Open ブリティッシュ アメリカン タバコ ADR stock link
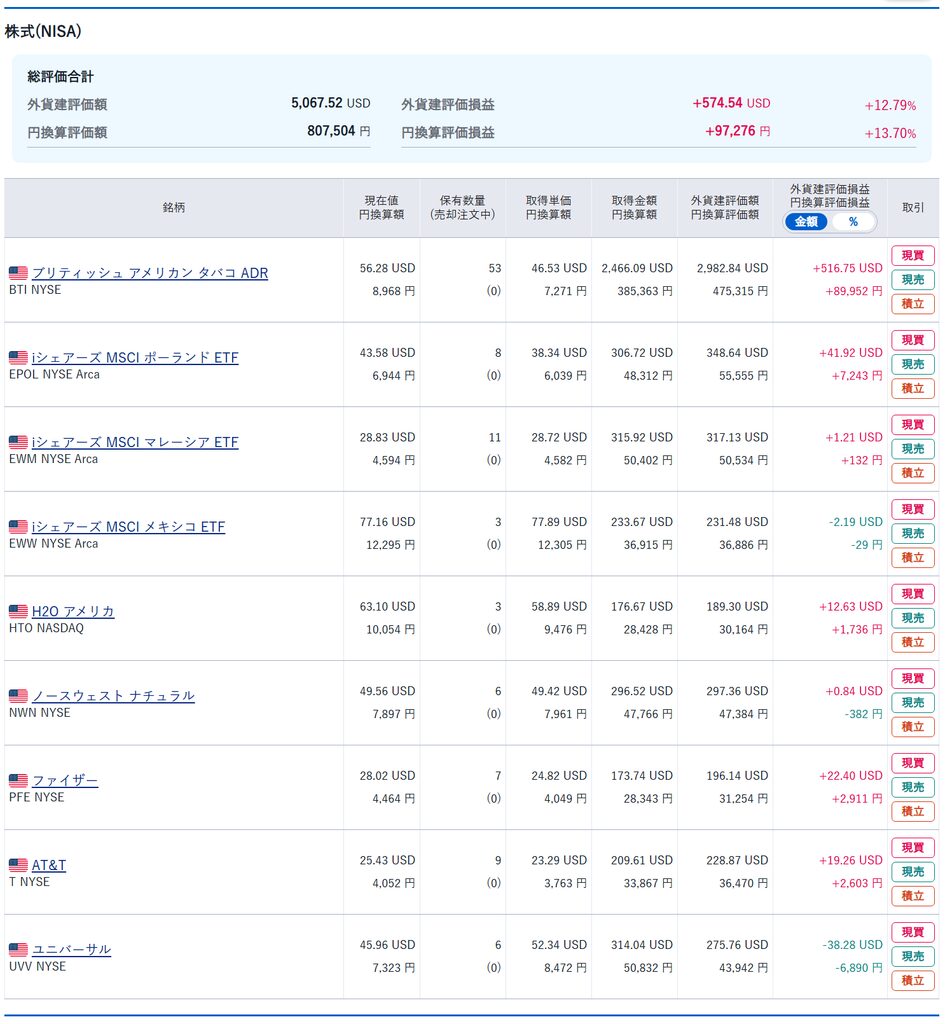950x1024 pixels. [x=150, y=273]
